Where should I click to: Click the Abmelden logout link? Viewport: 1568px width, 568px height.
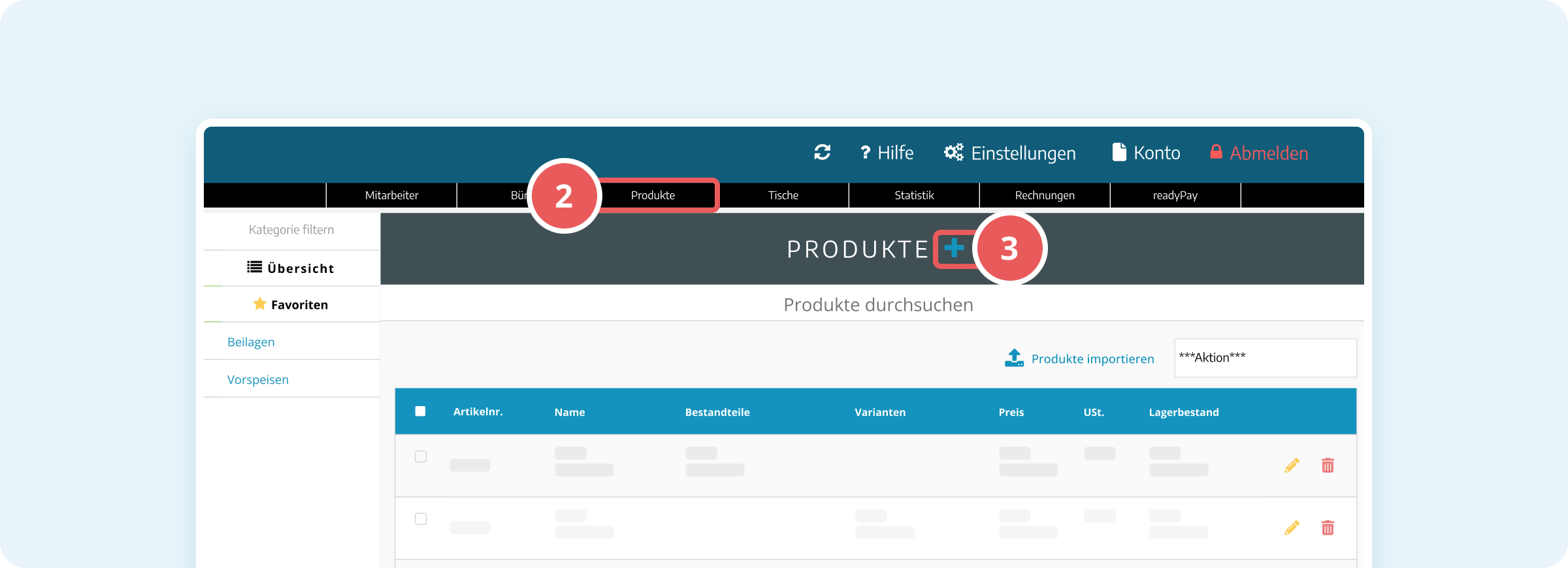pyautogui.click(x=1269, y=153)
